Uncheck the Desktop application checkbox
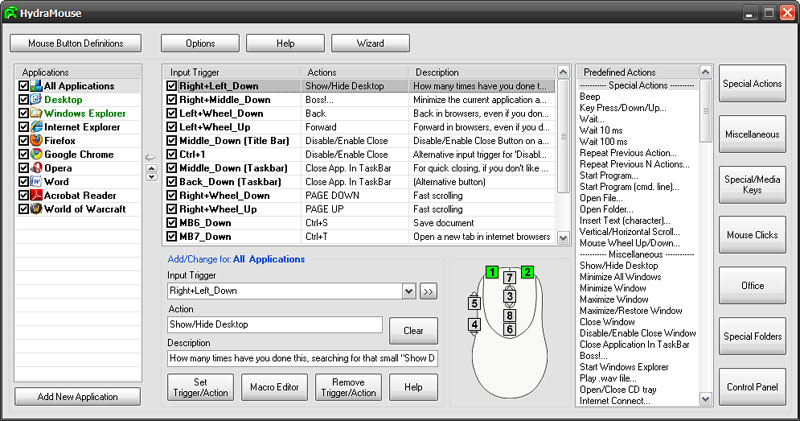800x421 pixels. (x=23, y=100)
